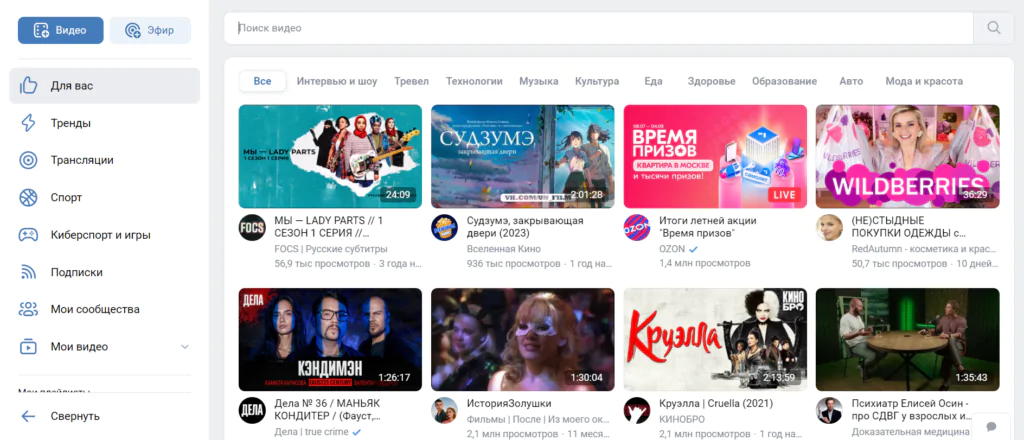Play the Судзумэ video thumbnail
The image size is (1024, 440).
(x=522, y=156)
